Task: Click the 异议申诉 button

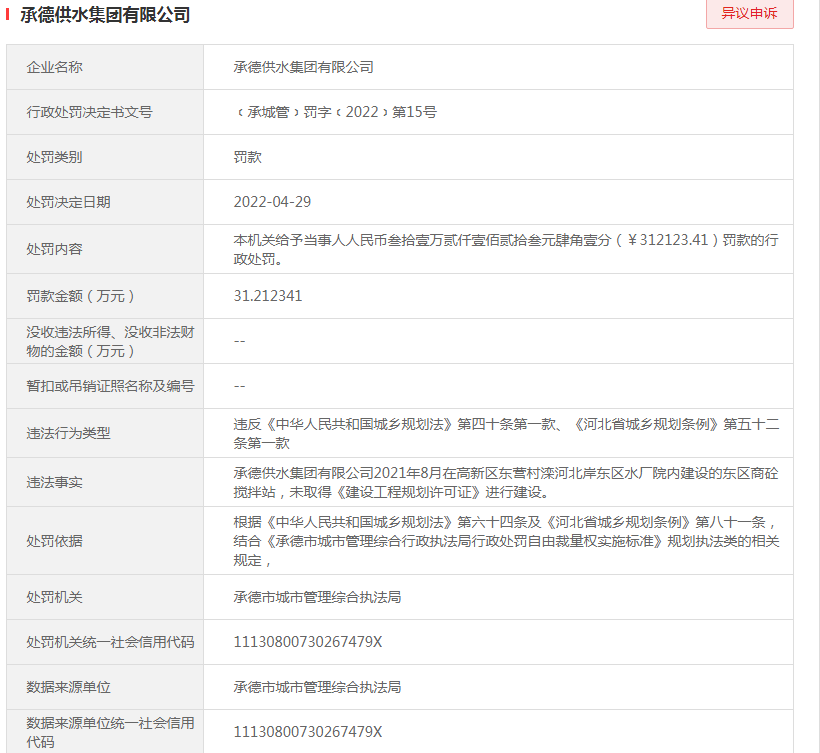Action: coord(749,15)
